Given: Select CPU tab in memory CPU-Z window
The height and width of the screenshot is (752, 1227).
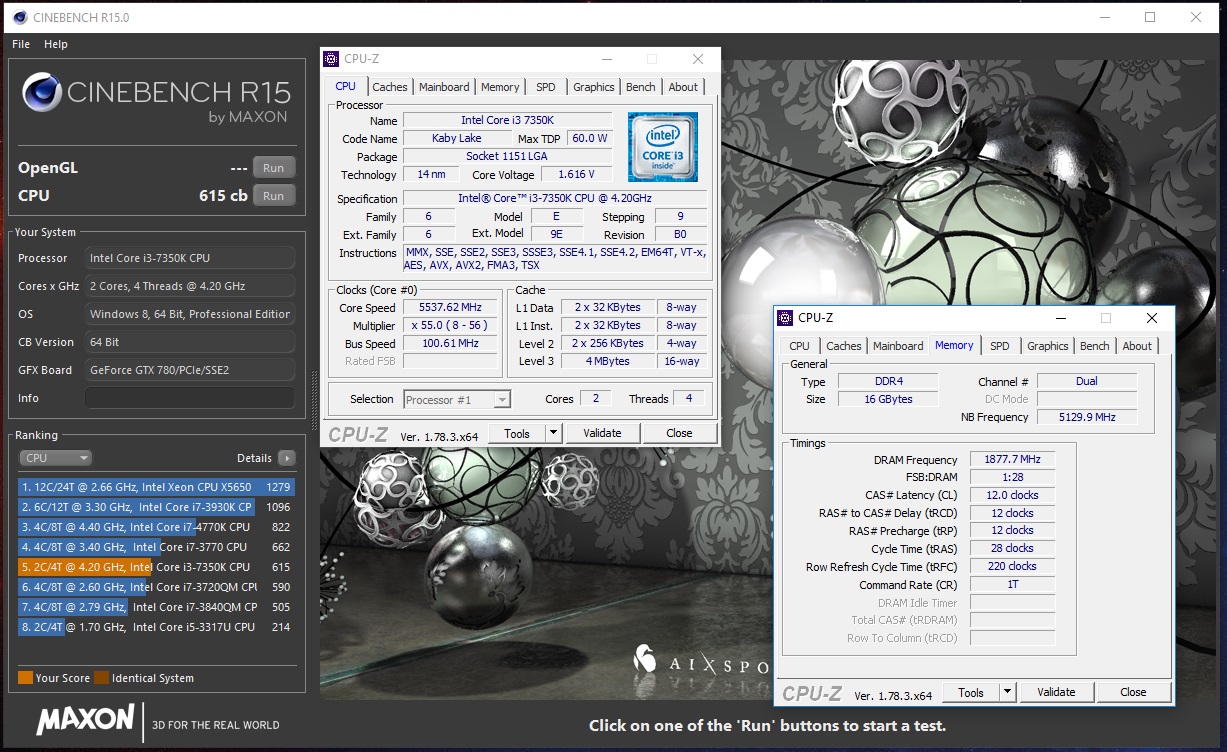Looking at the screenshot, I should coord(800,346).
